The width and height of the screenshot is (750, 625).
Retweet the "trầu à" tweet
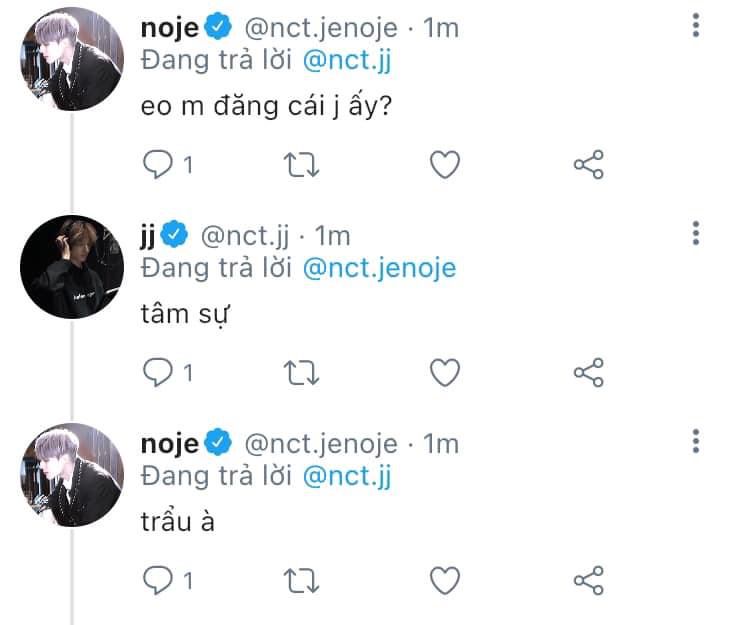(x=301, y=580)
